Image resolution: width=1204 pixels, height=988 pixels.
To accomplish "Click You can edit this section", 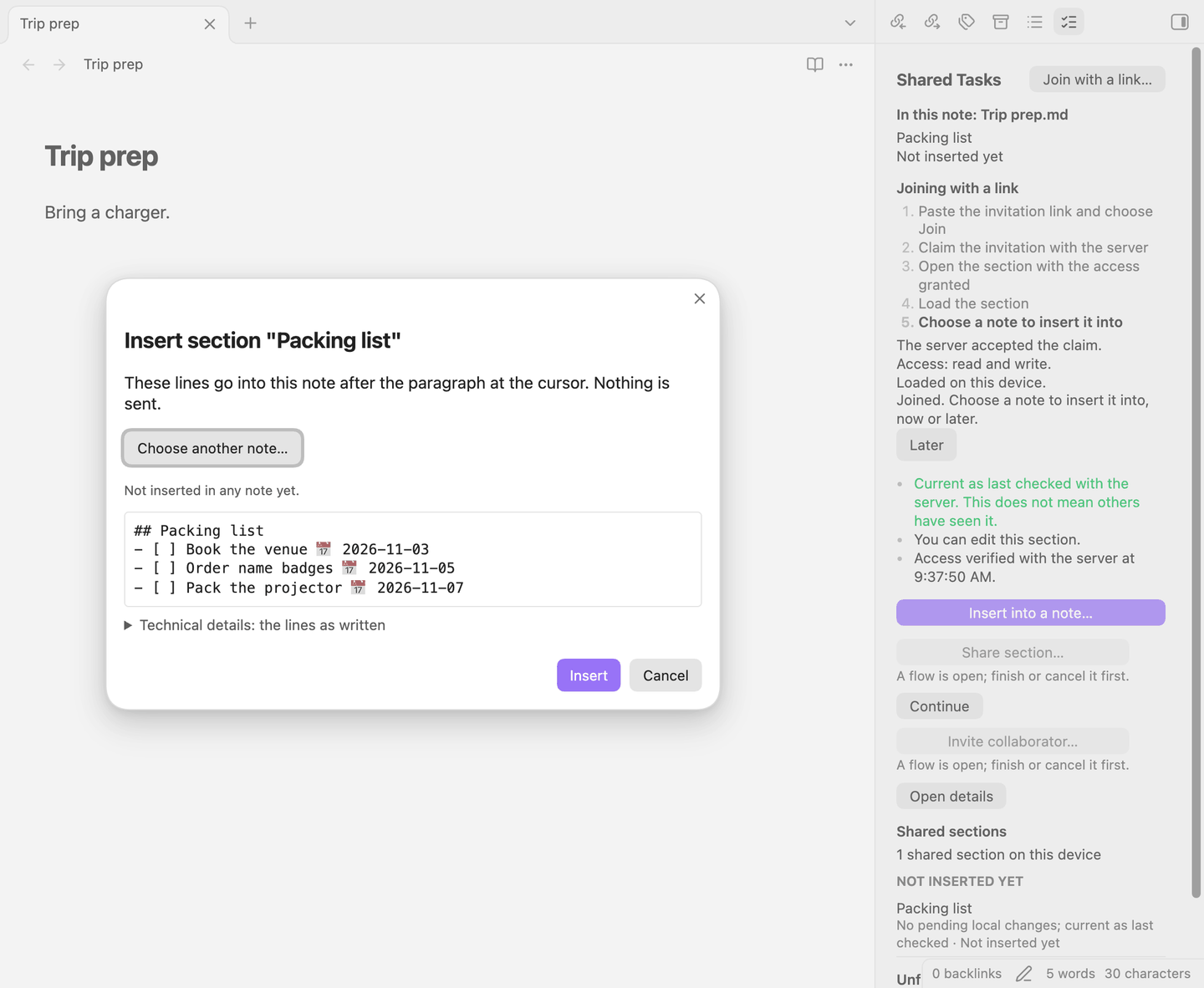I will pyautogui.click(x=997, y=540).
